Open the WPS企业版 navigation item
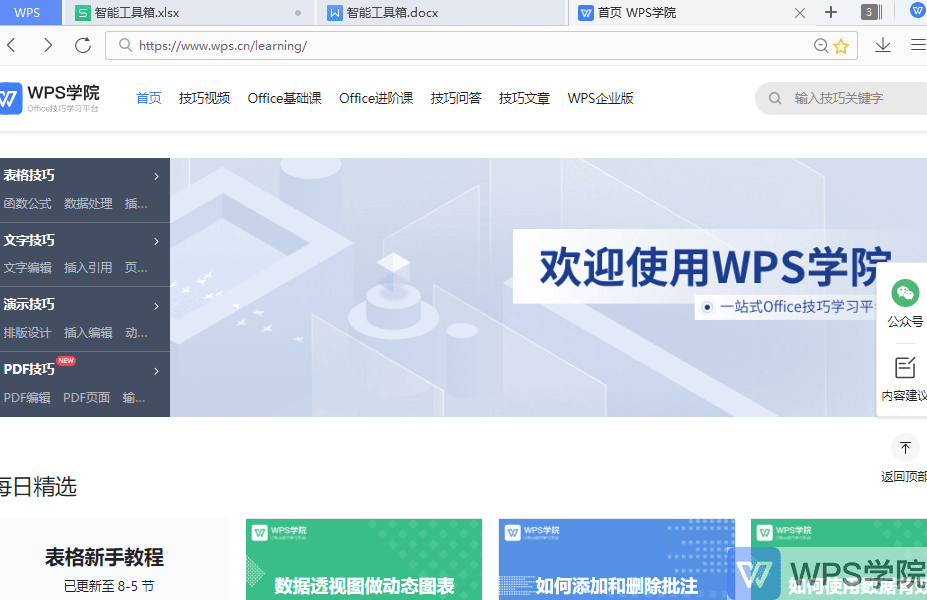The image size is (927, 600). 601,98
